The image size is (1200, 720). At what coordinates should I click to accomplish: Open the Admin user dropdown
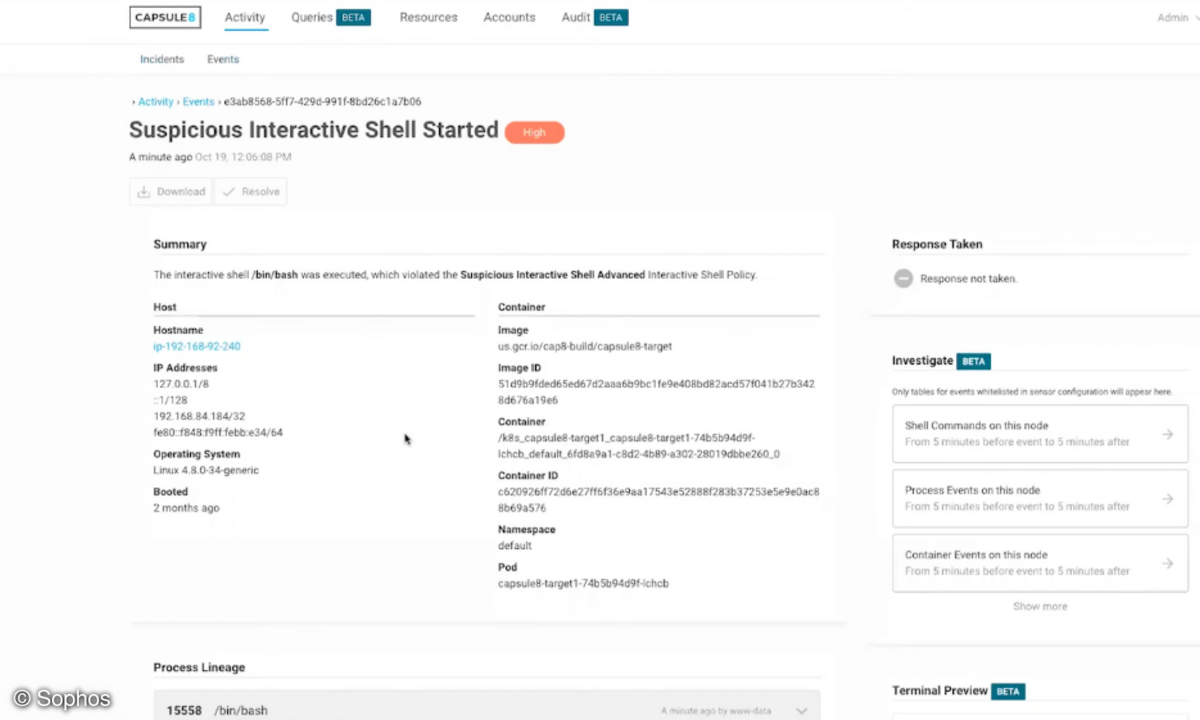[x=1177, y=18]
